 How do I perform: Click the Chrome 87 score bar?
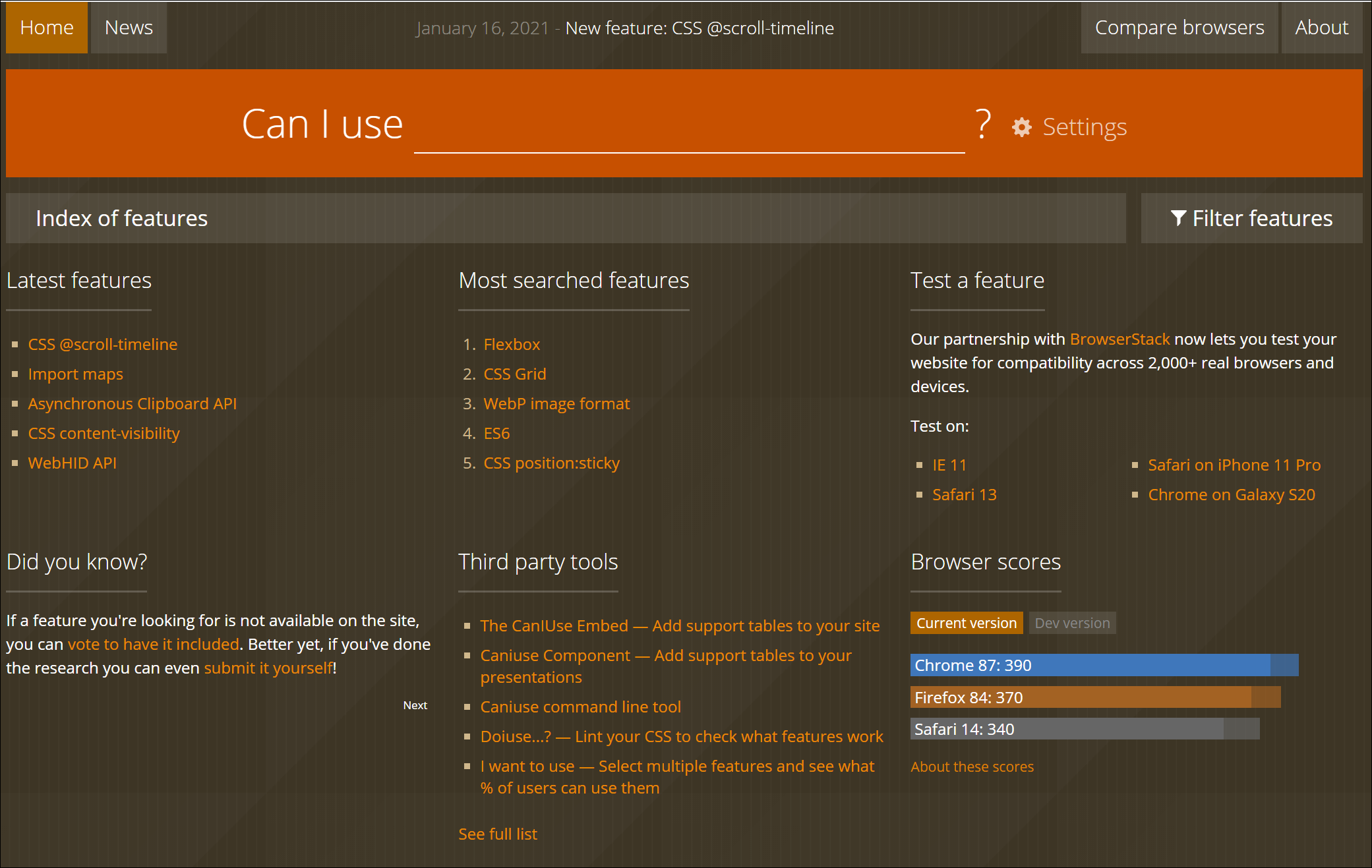(x=1104, y=665)
